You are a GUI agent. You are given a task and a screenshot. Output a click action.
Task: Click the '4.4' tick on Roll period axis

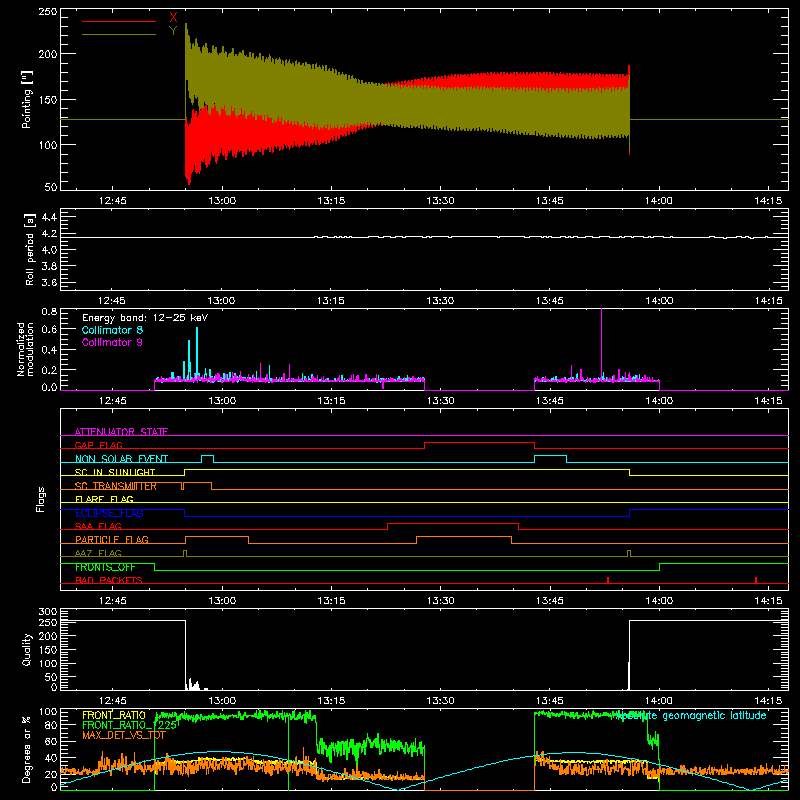(49, 217)
